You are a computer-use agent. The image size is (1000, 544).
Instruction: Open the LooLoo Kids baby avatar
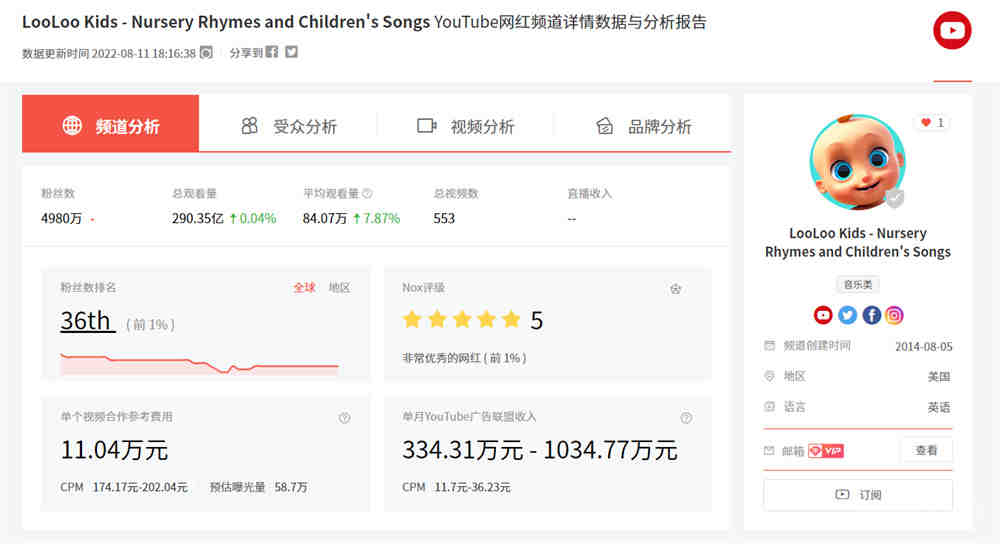[x=857, y=162]
